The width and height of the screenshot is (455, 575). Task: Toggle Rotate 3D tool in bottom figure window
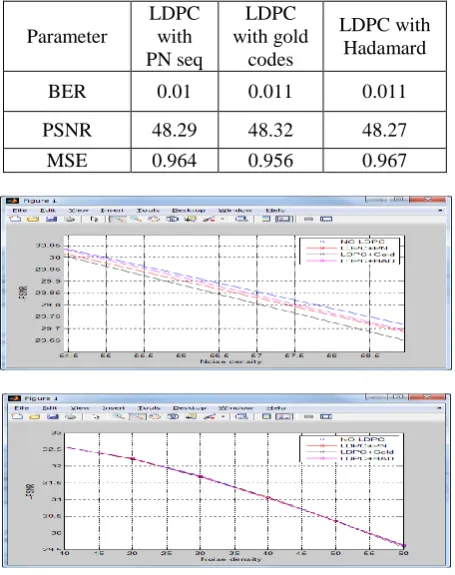(173, 417)
